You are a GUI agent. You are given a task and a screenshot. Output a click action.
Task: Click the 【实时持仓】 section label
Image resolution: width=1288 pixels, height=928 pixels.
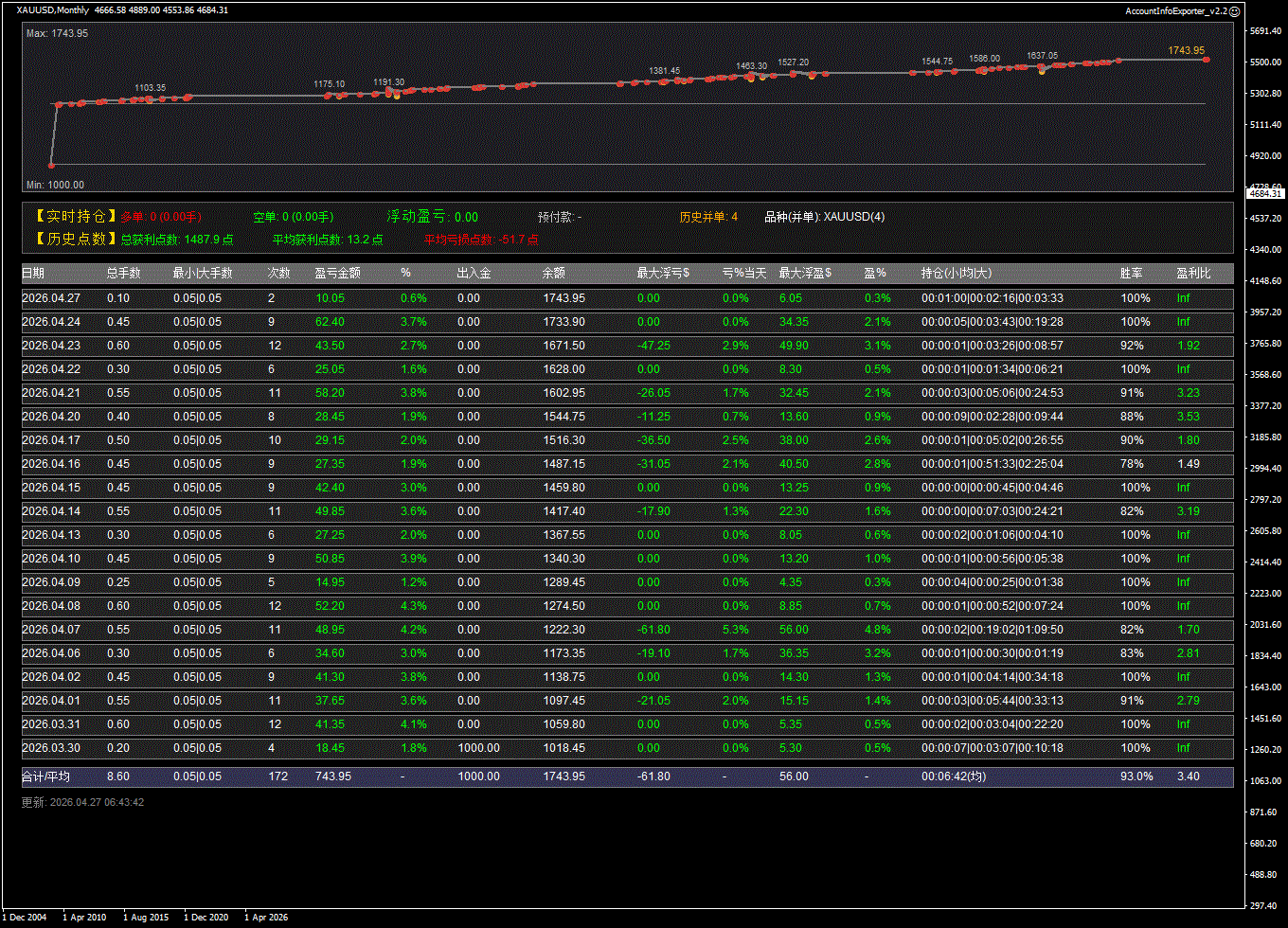pyautogui.click(x=74, y=217)
